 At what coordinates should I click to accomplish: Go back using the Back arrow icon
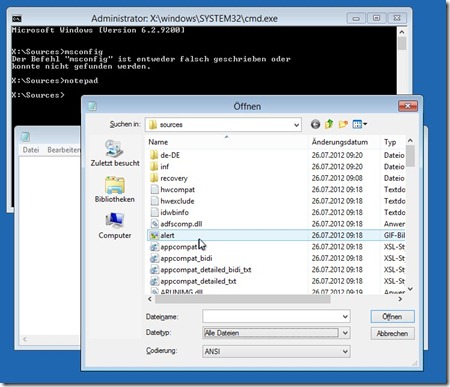(x=315, y=125)
